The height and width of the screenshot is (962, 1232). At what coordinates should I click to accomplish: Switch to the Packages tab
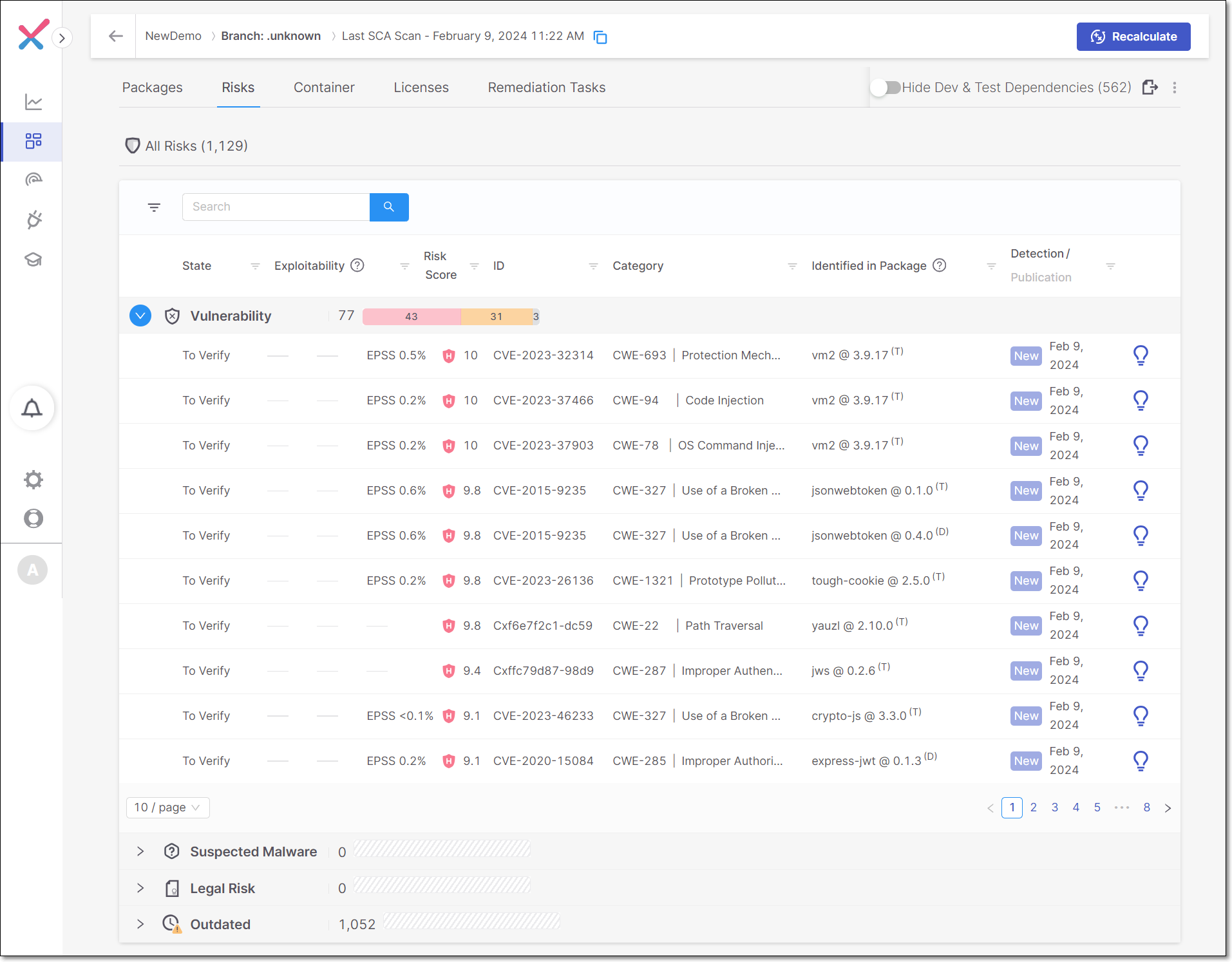click(153, 88)
